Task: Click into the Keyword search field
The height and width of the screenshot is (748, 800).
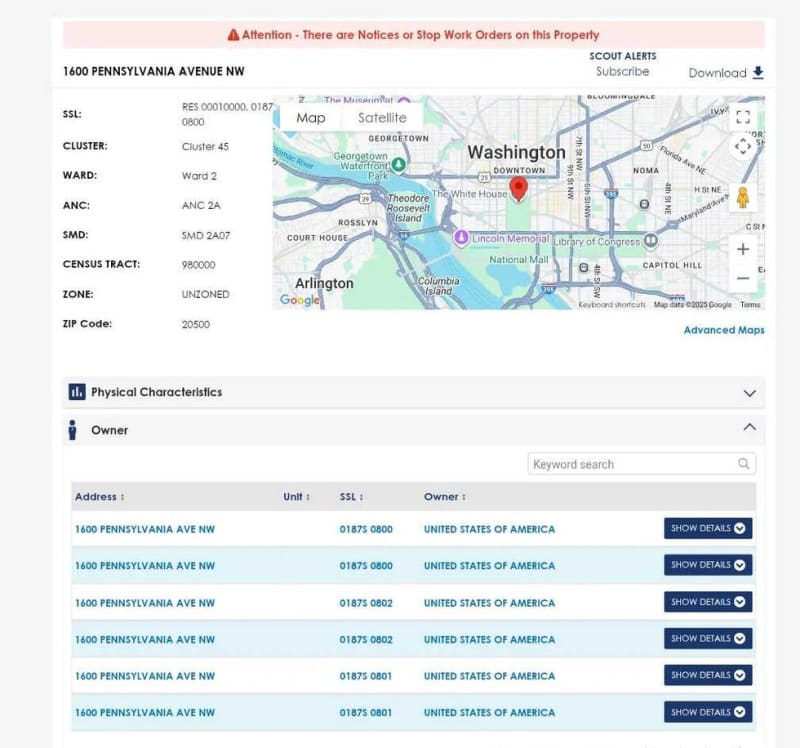Action: [x=632, y=464]
